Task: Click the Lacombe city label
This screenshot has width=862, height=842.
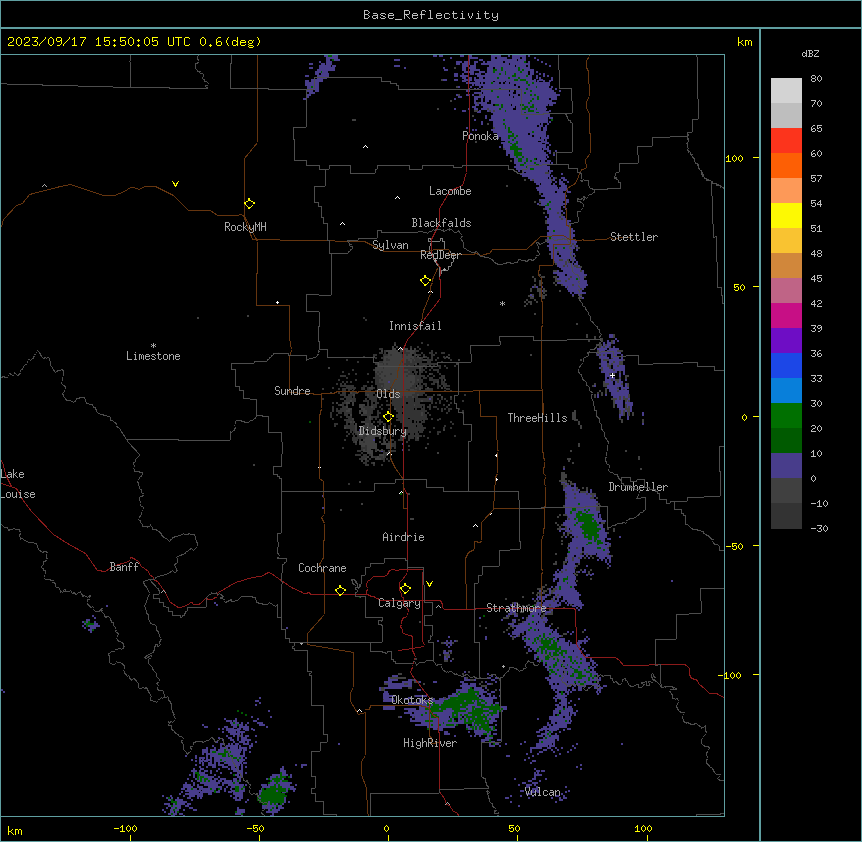Action: (450, 191)
